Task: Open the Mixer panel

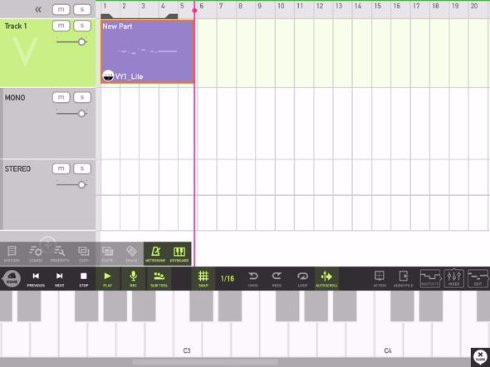Action: click(x=454, y=278)
